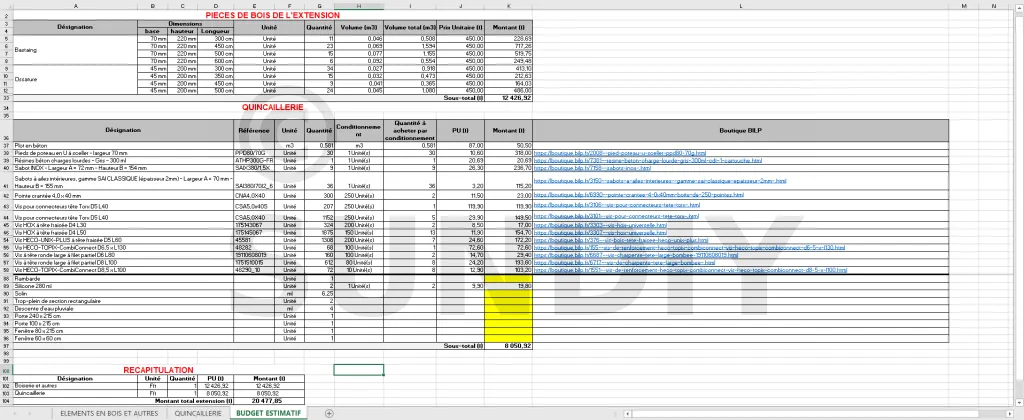1024x420 pixels.
Task: Switch to the QUINCAILLERIE sheet tab
Action: tap(198, 412)
